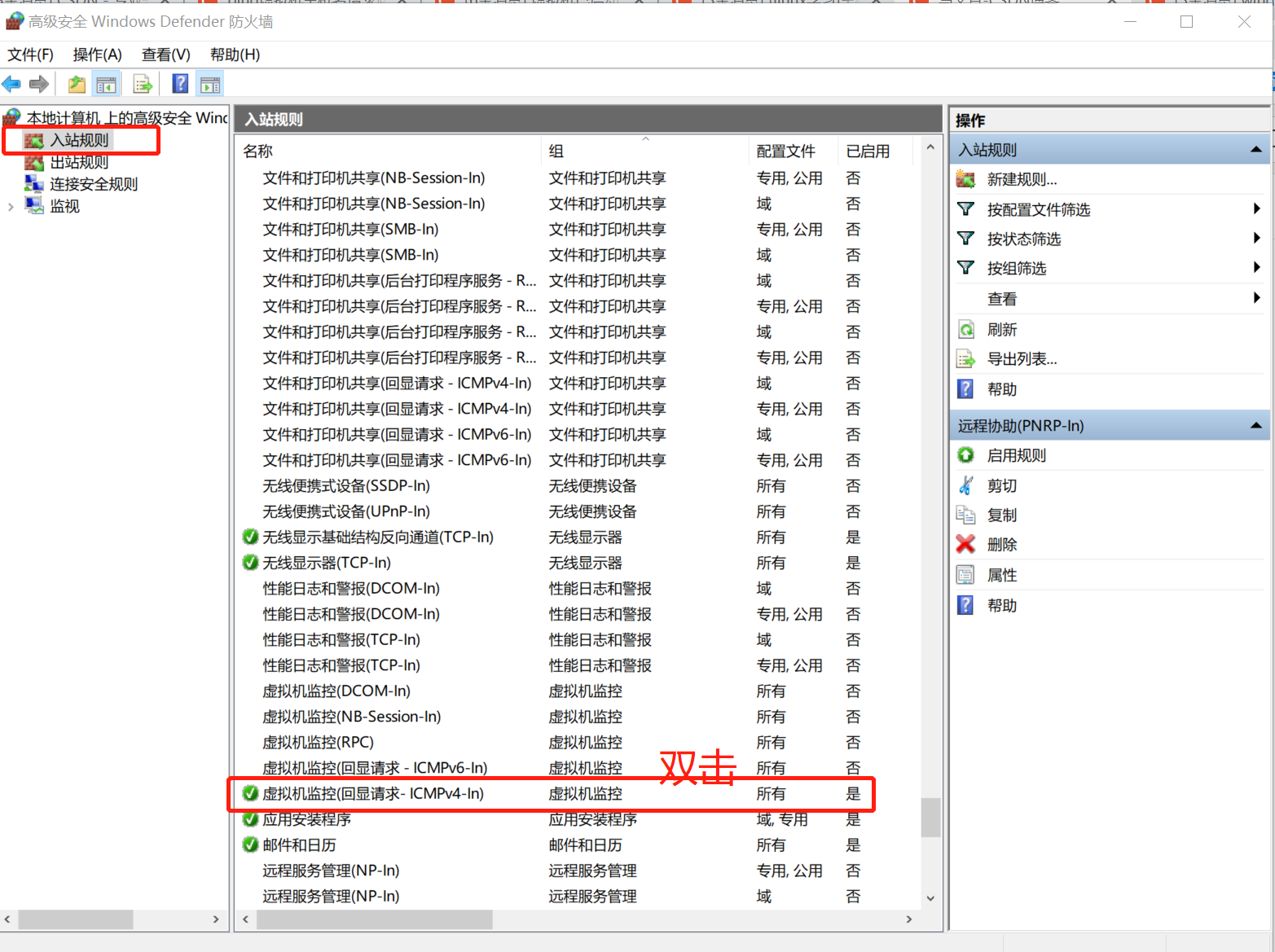This screenshot has width=1275, height=952.
Task: Select the 监视 tree item
Action: click(x=64, y=207)
